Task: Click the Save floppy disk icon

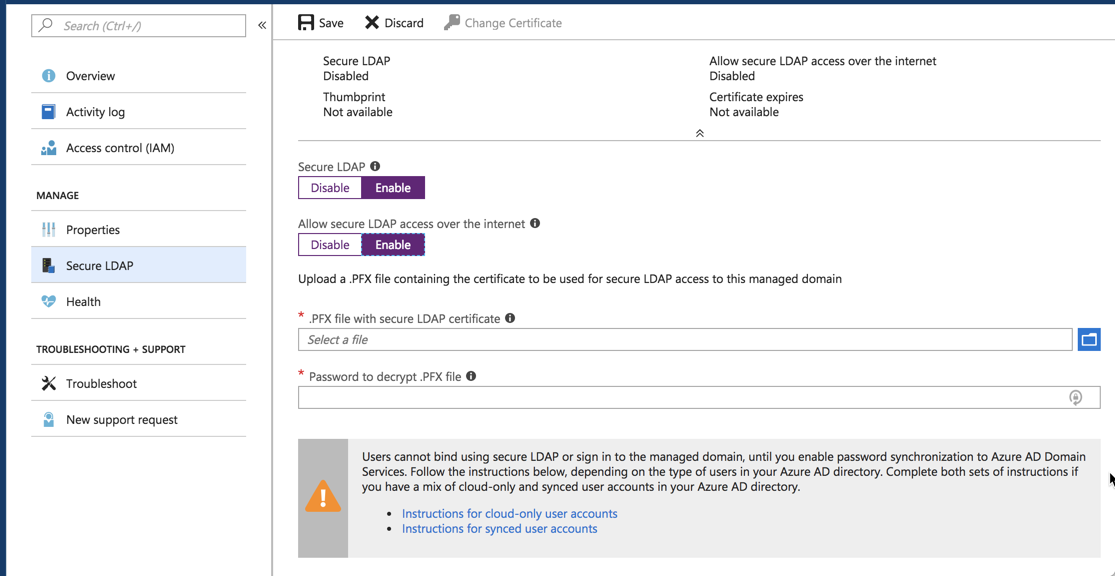Action: click(x=306, y=23)
